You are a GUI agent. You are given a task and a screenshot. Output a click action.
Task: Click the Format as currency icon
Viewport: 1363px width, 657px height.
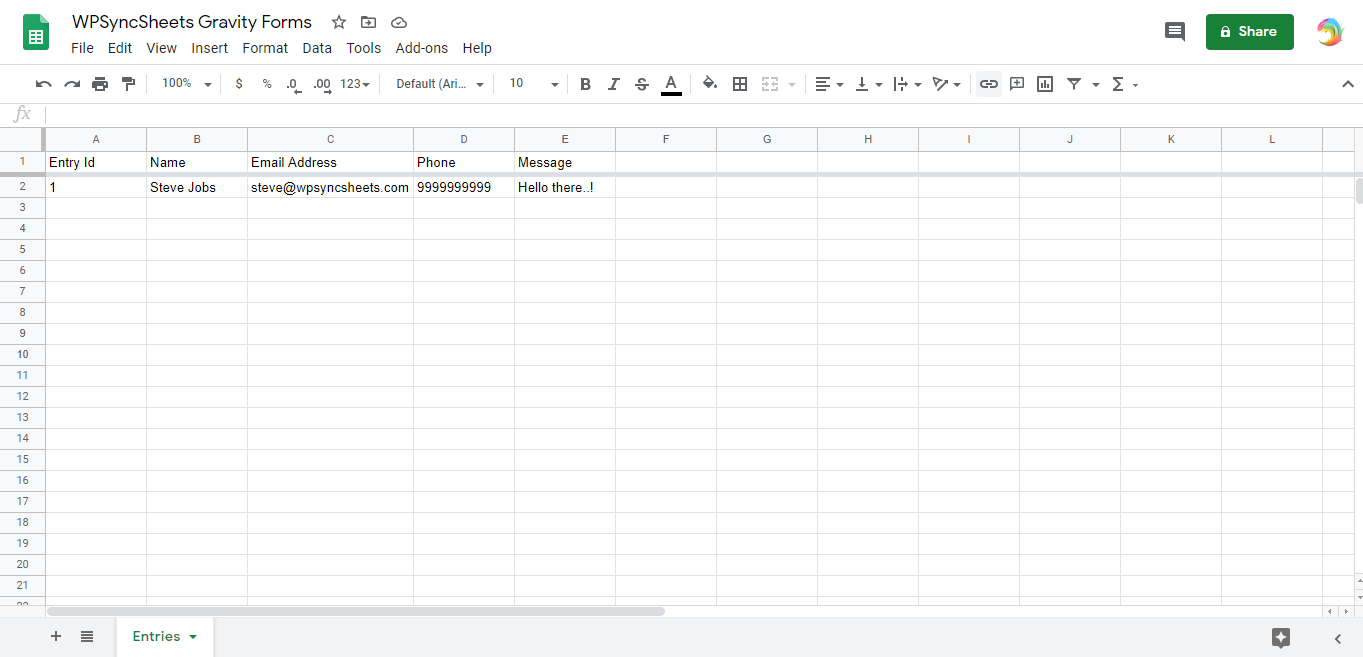coord(238,84)
